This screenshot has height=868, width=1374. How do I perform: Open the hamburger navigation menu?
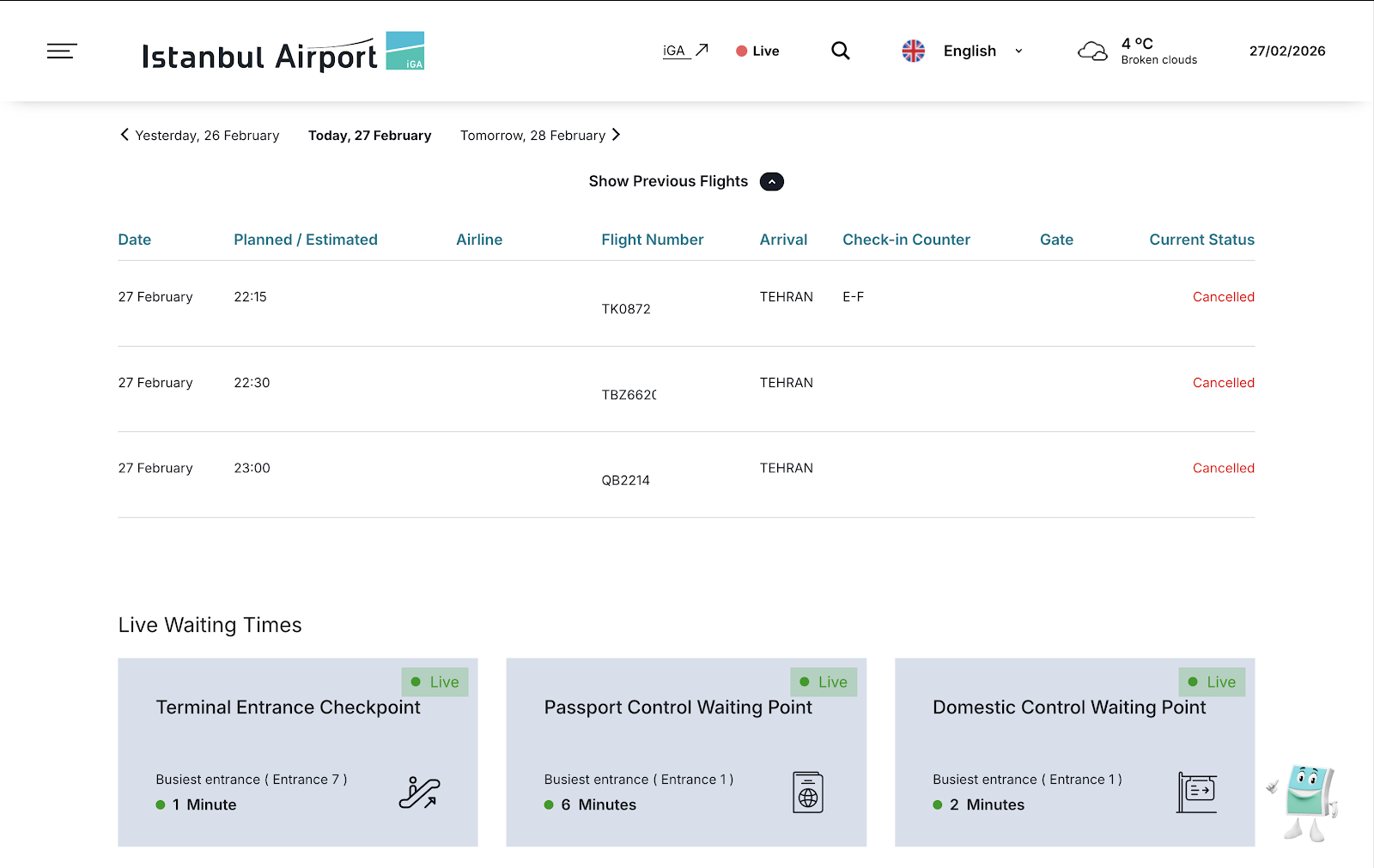pyautogui.click(x=62, y=52)
